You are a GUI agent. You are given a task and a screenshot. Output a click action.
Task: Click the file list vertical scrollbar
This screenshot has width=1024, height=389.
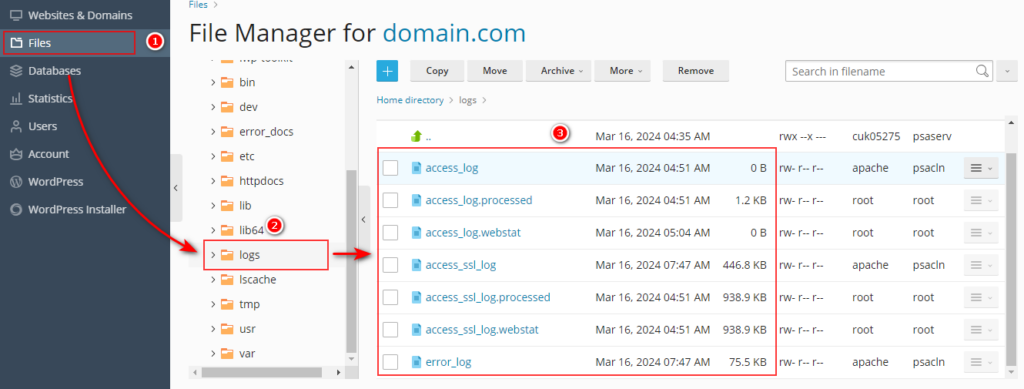click(x=1012, y=258)
